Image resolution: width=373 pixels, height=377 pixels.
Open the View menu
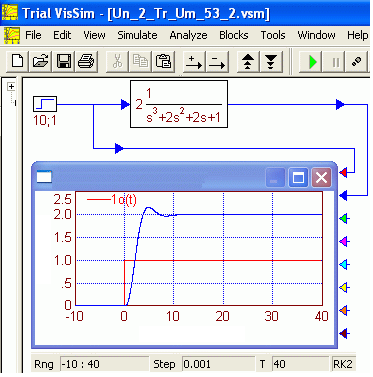click(94, 35)
